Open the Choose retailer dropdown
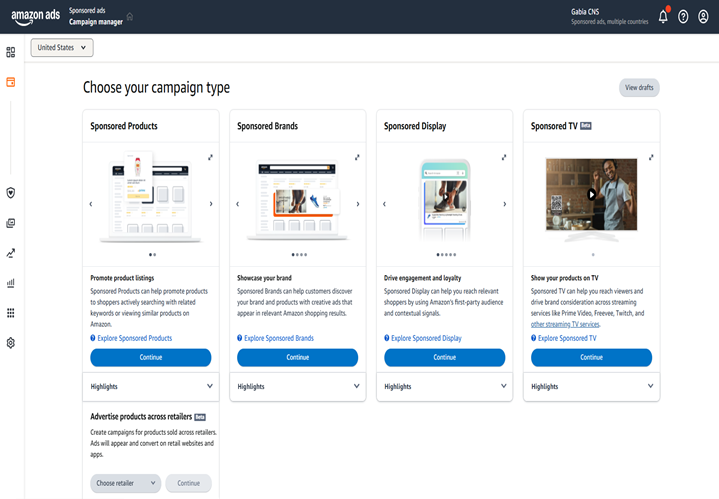The image size is (719, 499). (125, 483)
